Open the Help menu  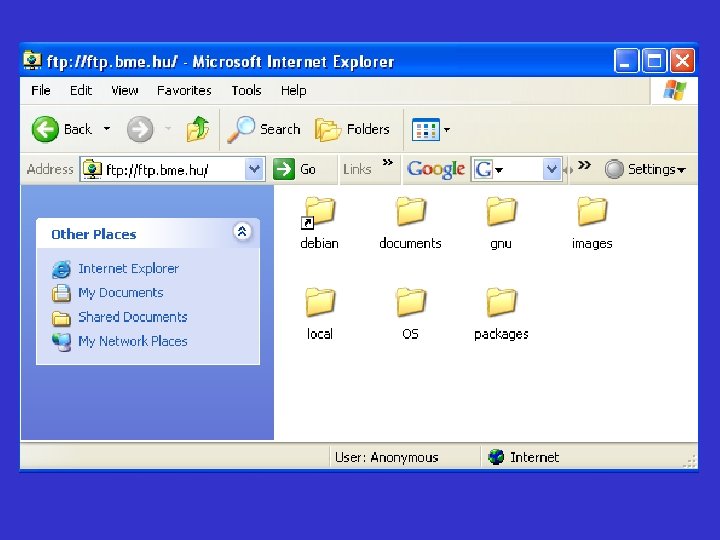tap(293, 90)
